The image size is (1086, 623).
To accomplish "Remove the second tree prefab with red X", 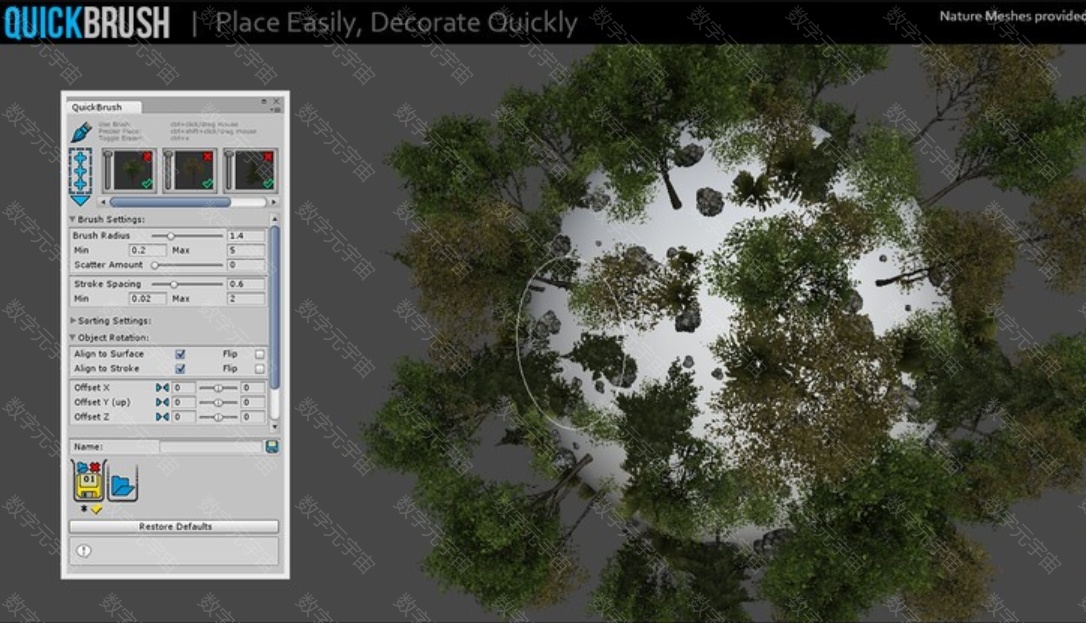I will click(x=207, y=157).
